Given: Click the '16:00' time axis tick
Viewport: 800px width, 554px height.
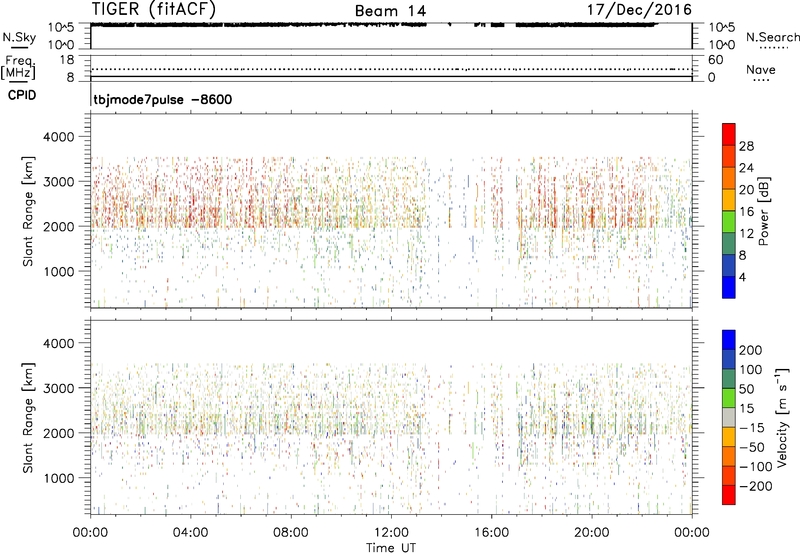Looking at the screenshot, I should 491,533.
